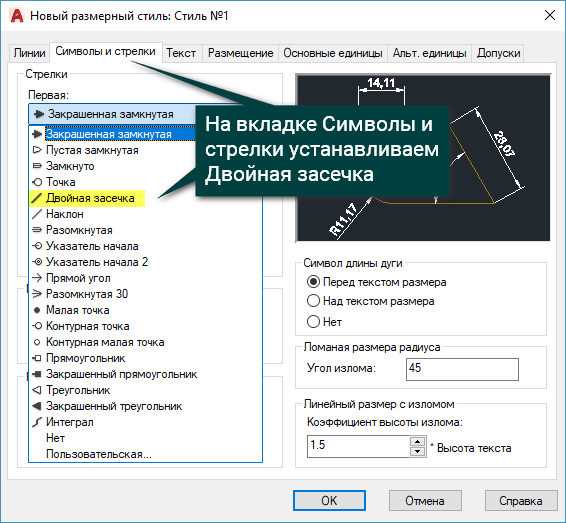
Task: Select 'Двойная засечка' list entry text
Action: [90, 198]
